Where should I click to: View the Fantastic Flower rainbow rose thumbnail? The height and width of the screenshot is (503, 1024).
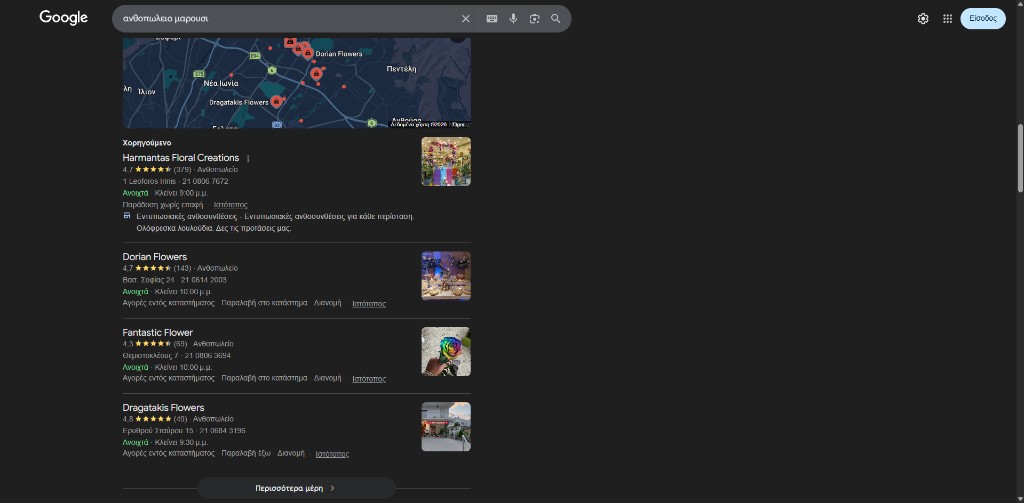pos(446,351)
